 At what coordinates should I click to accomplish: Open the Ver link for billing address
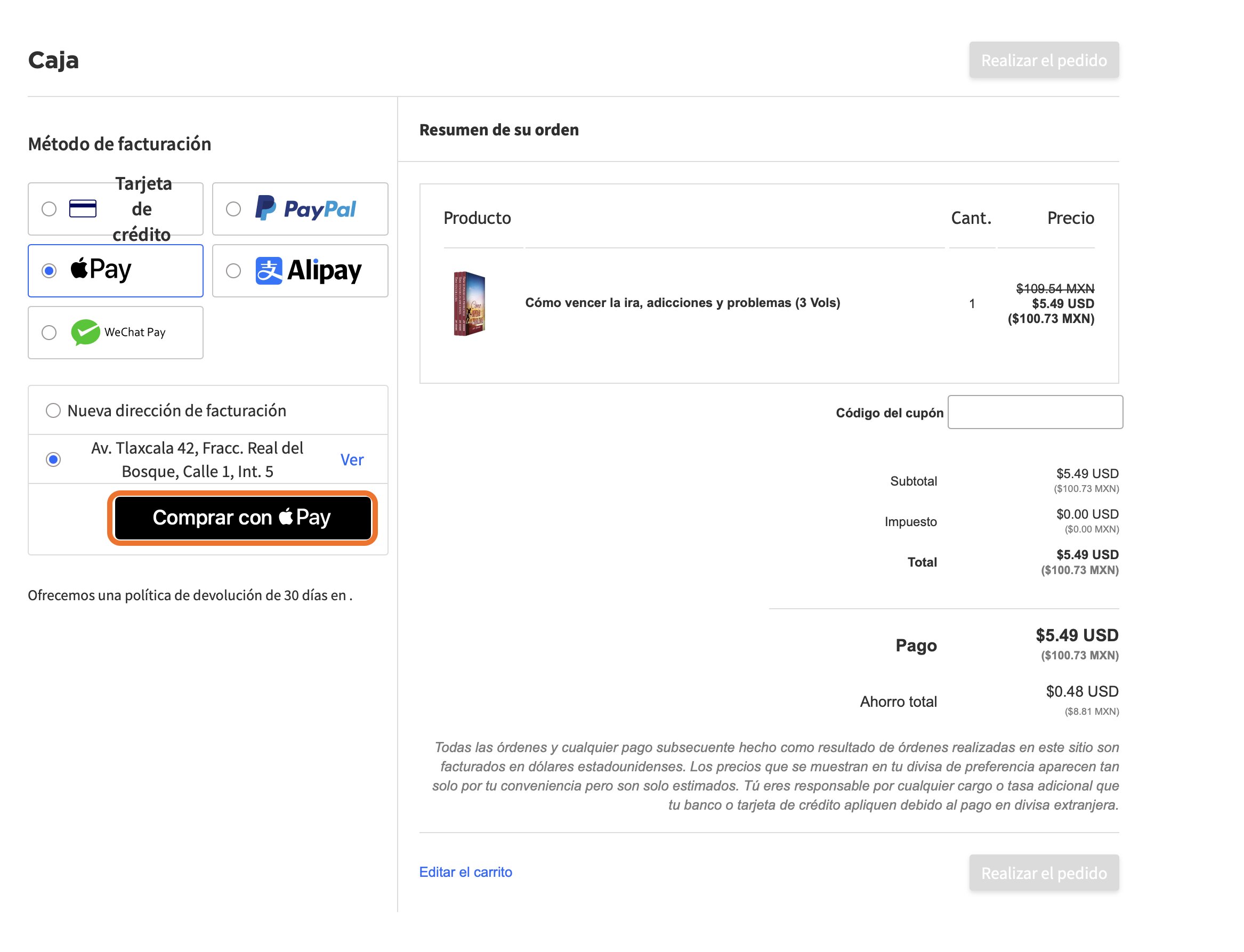pyautogui.click(x=352, y=460)
